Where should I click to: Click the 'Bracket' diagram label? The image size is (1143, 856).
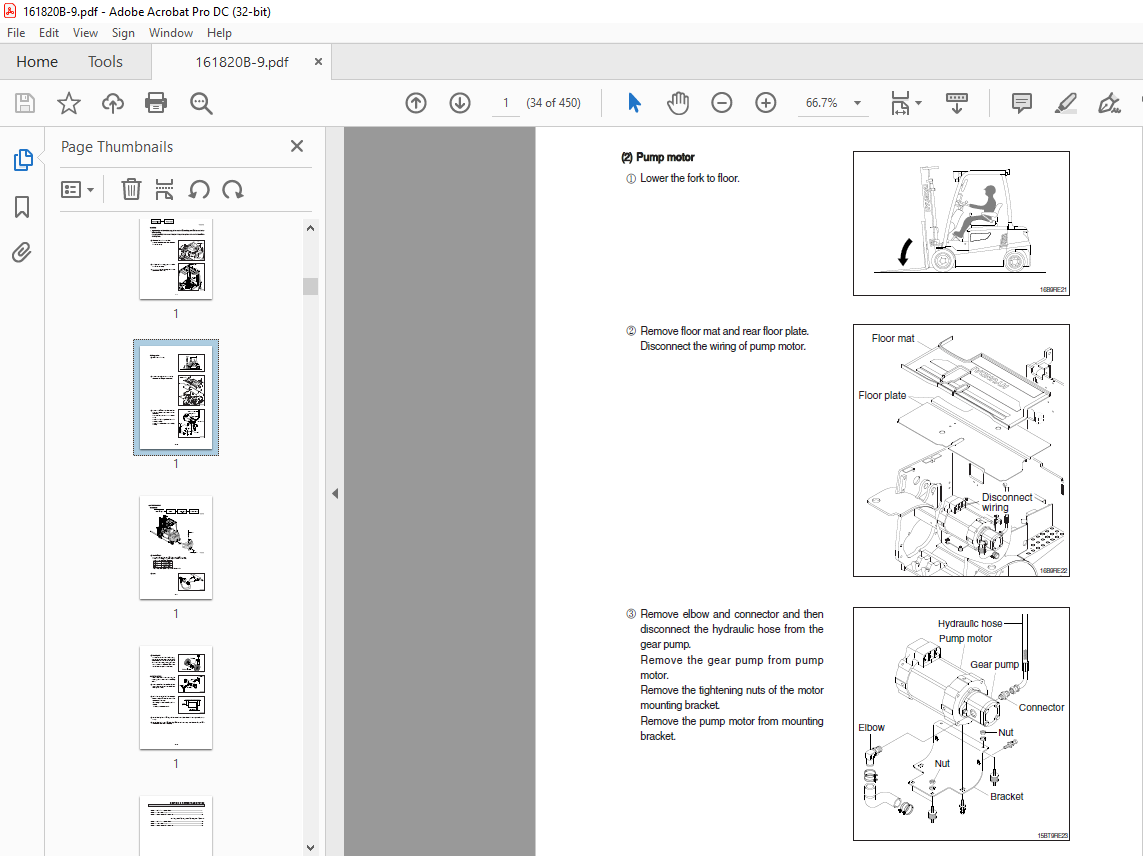click(1007, 796)
